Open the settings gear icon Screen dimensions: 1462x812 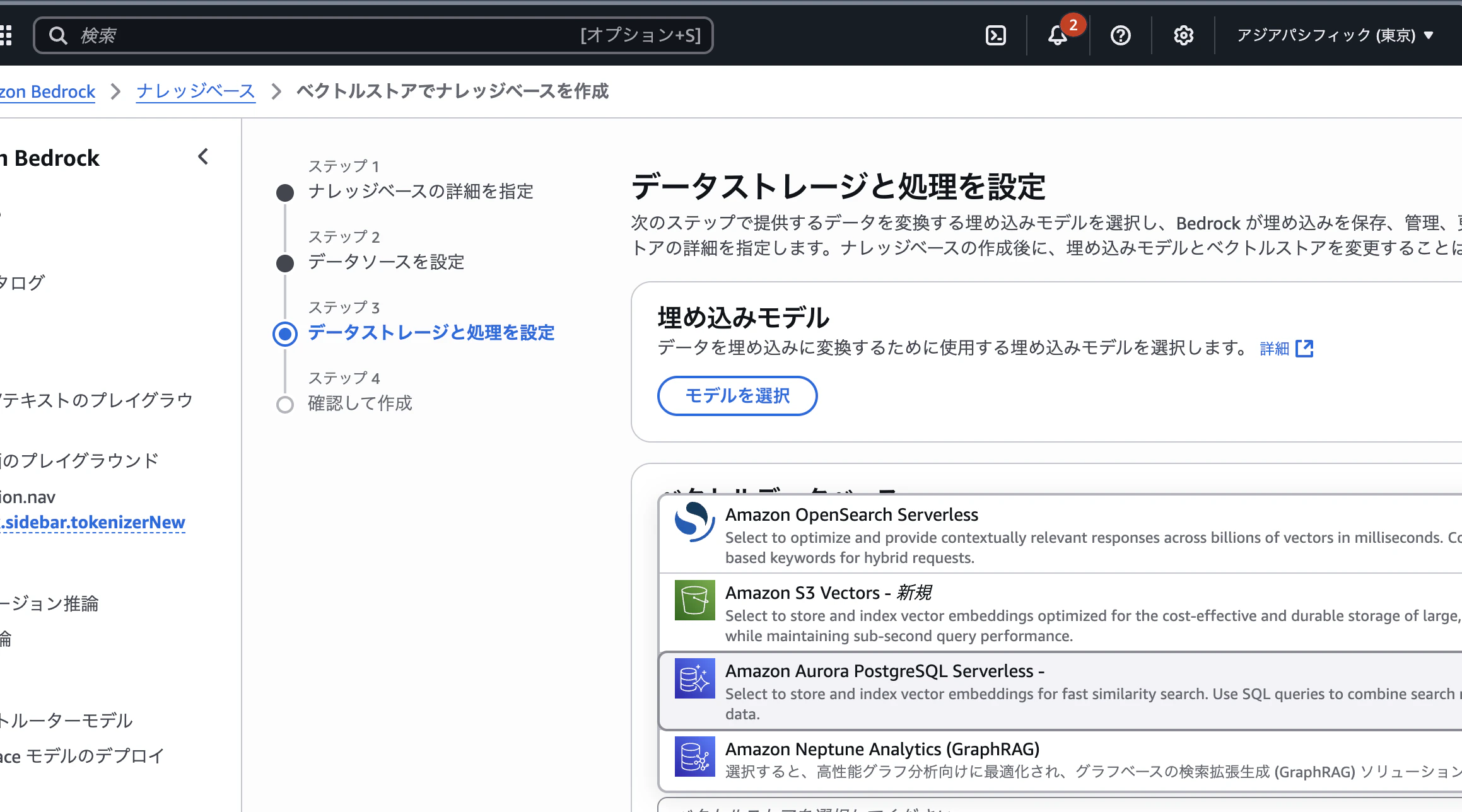(x=1183, y=35)
